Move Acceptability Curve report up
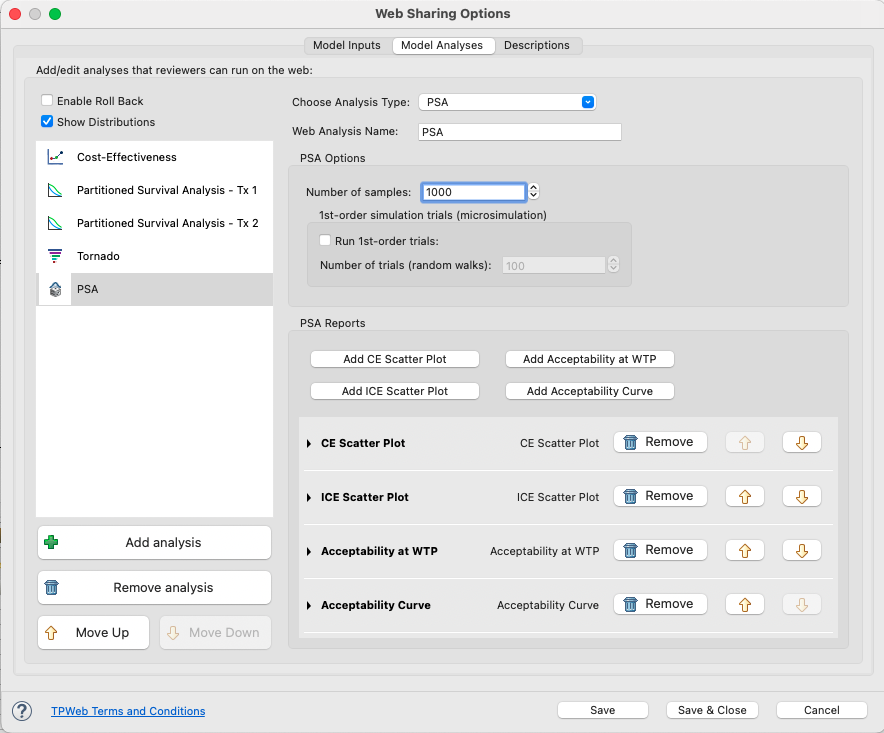This screenshot has height=733, width=884. (x=745, y=604)
